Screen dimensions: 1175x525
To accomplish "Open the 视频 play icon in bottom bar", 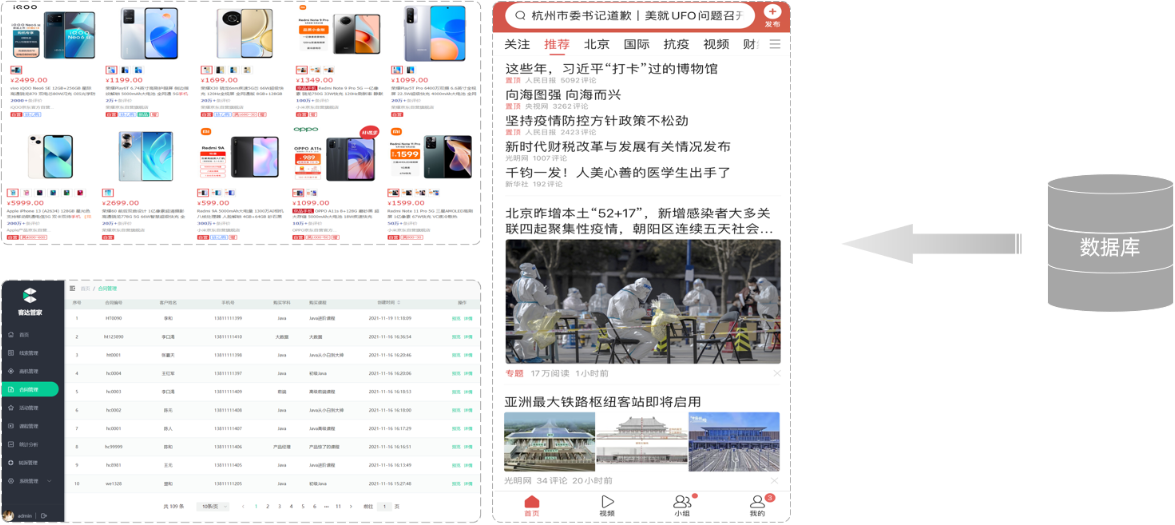I will tap(607, 502).
